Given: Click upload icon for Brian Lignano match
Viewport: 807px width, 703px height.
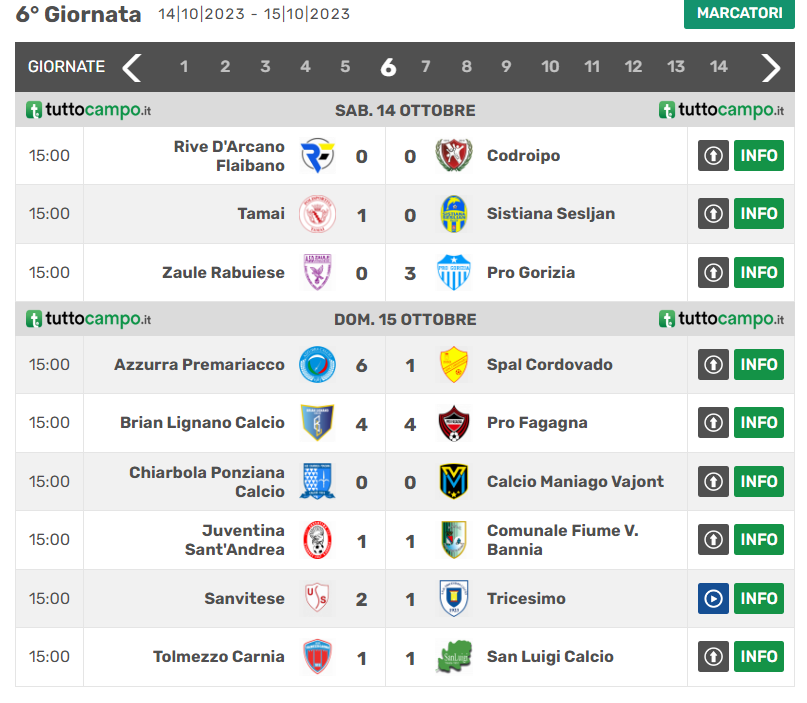Looking at the screenshot, I should click(x=713, y=423).
